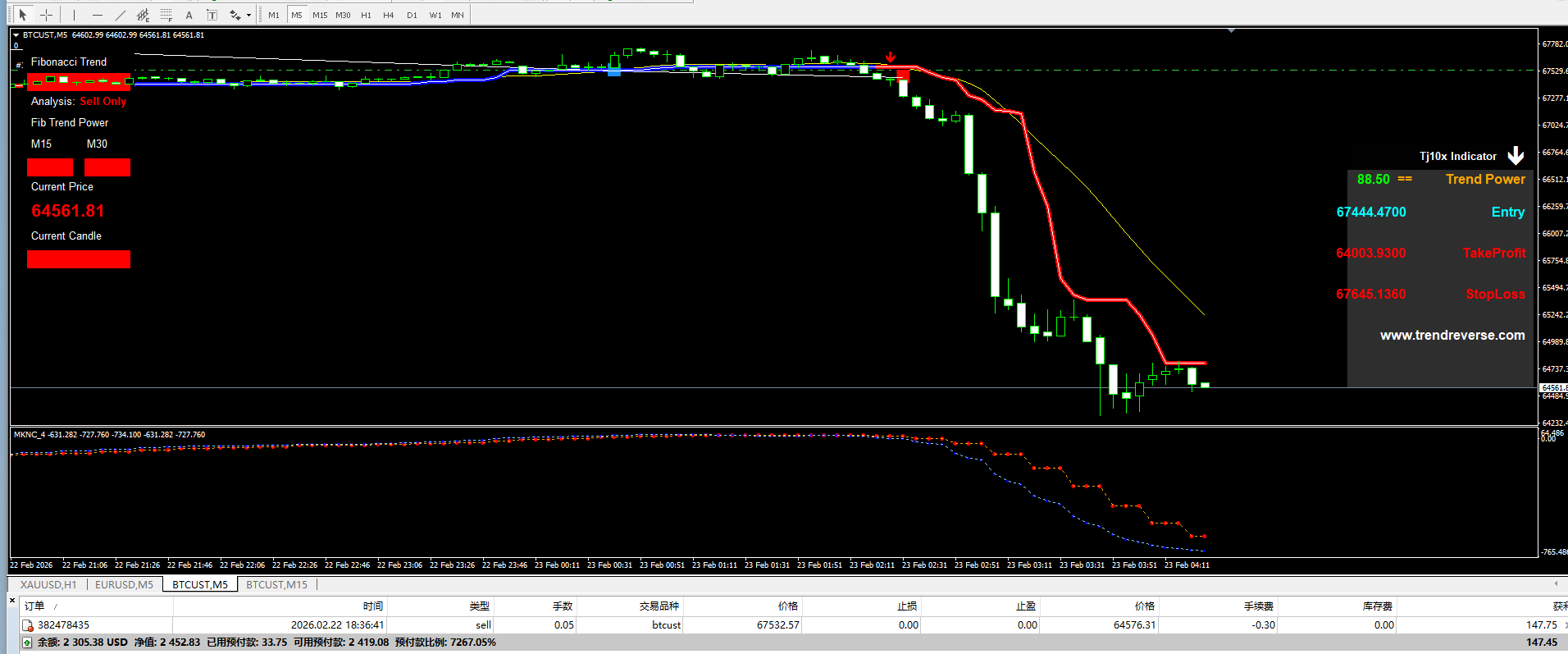Click the red M15 trend power swatch
1568x654 pixels.
pos(50,167)
